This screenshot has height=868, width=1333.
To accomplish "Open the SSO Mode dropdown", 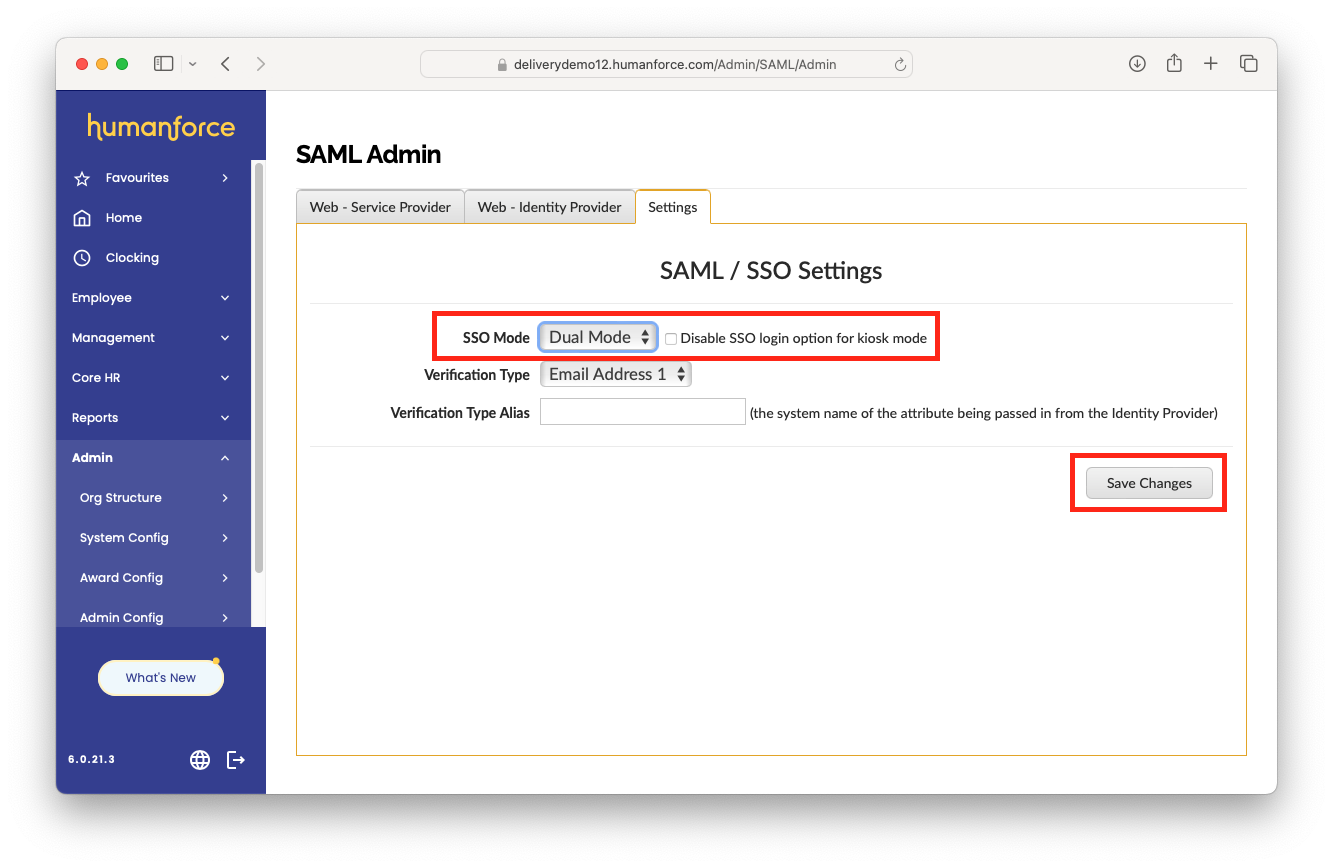I will tap(598, 337).
